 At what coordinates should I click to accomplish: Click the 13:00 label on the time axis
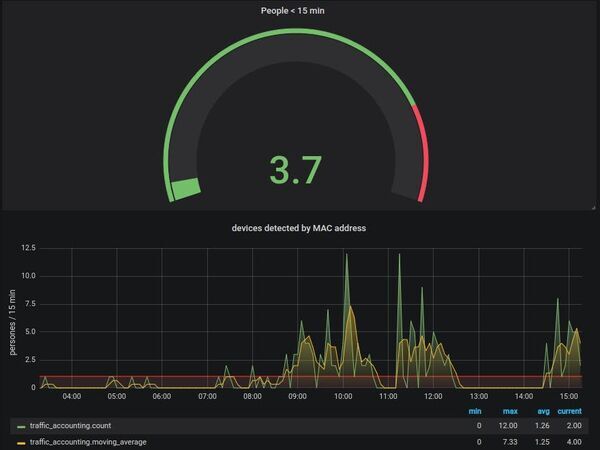point(478,397)
